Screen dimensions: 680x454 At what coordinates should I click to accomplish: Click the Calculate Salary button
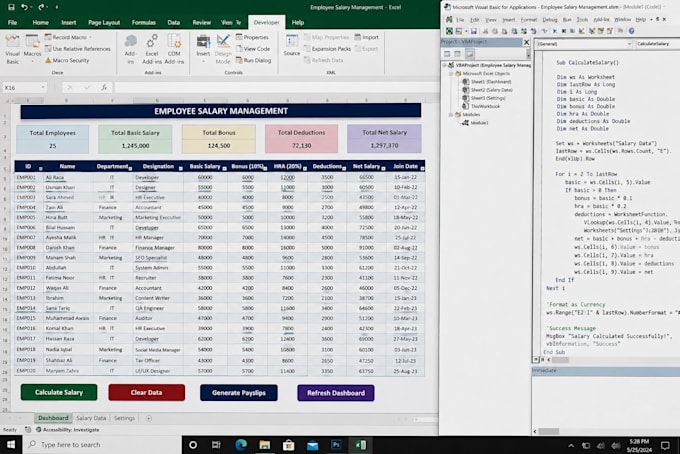coord(59,392)
